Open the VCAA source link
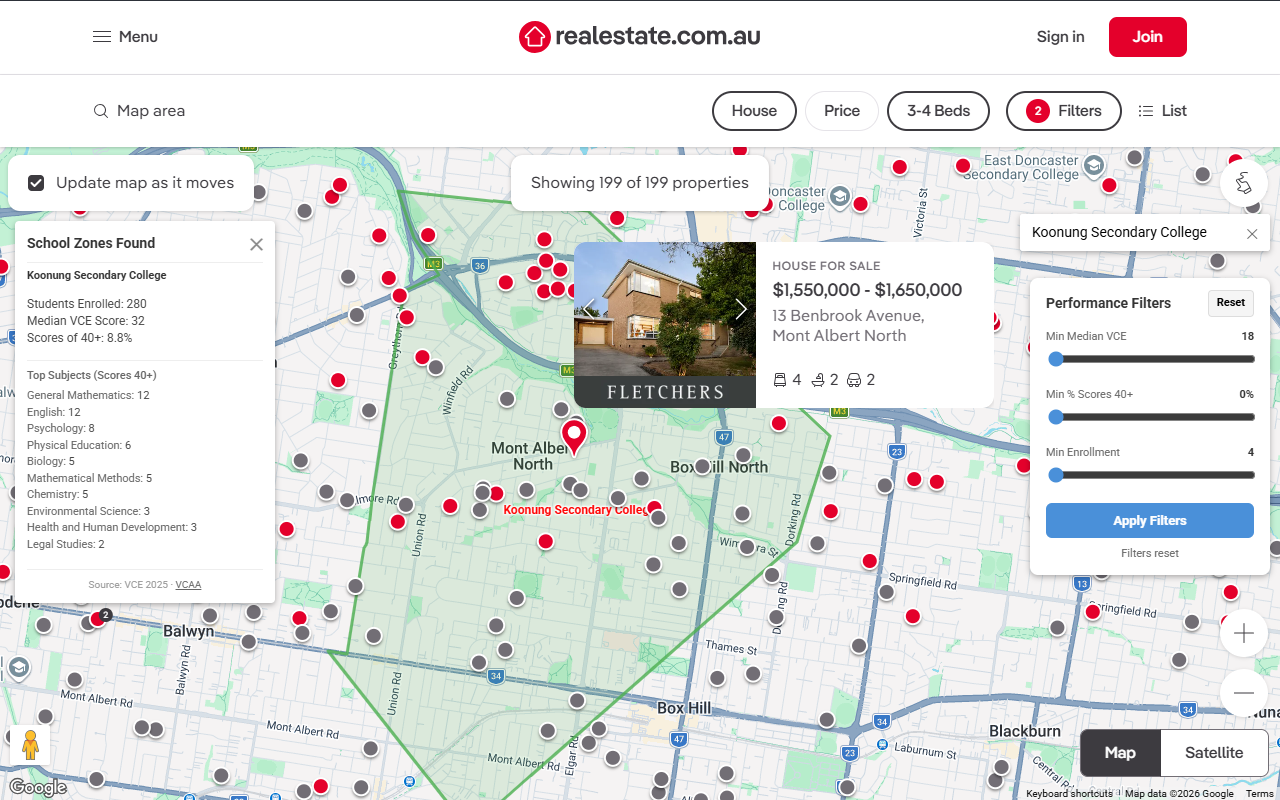Viewport: 1280px width, 800px height. [188, 584]
